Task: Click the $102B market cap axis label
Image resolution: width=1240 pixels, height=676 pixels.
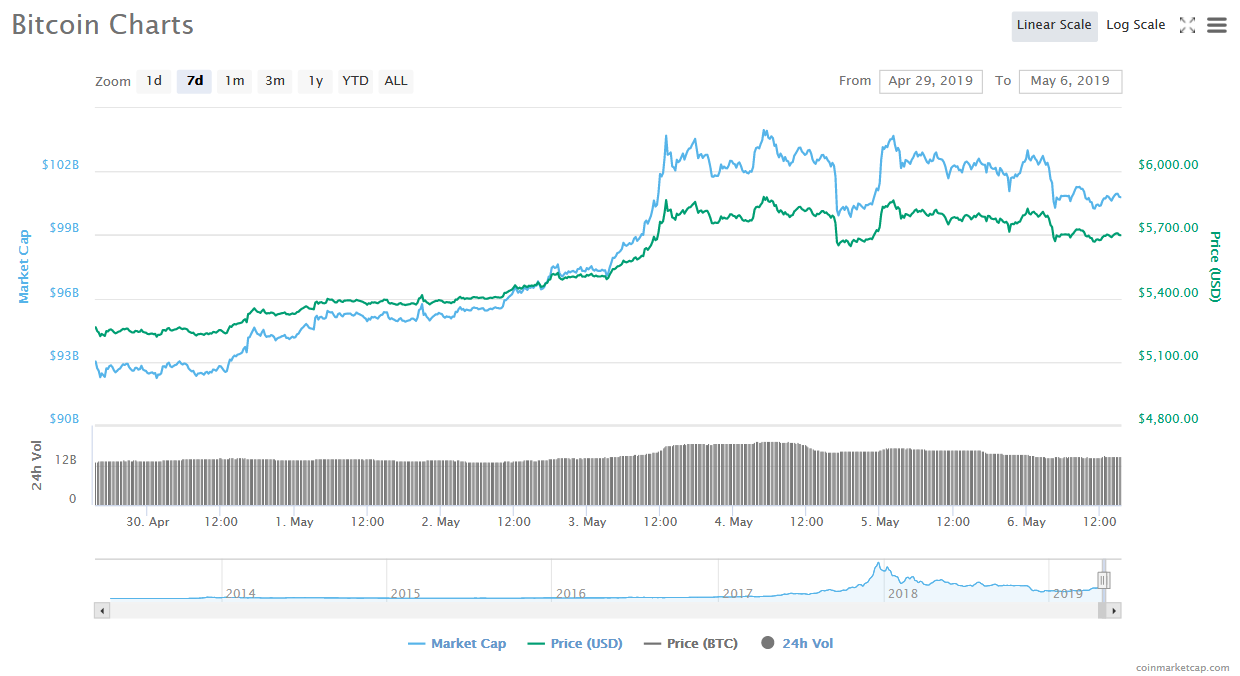Action: pyautogui.click(x=60, y=165)
